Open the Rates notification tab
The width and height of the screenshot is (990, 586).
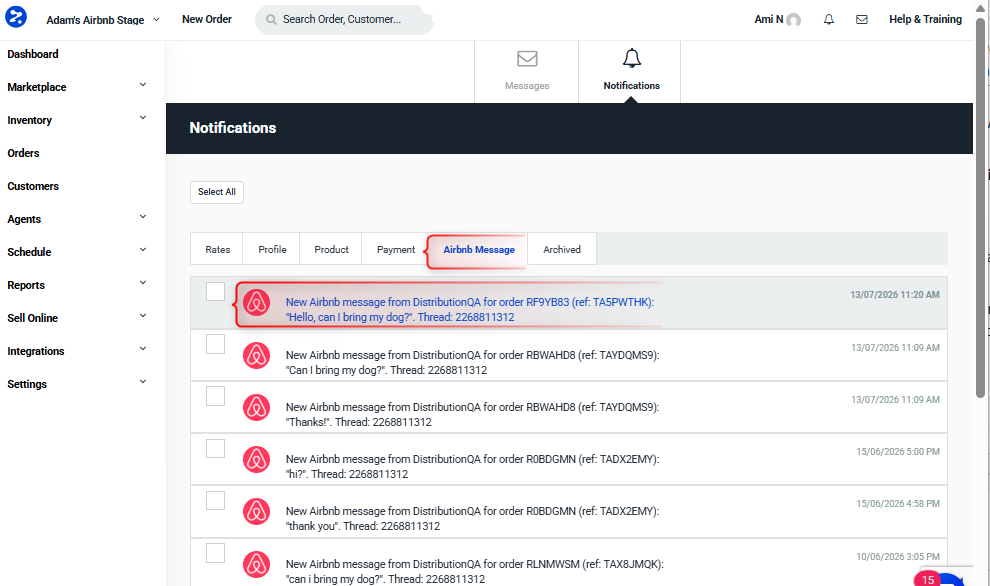point(217,249)
